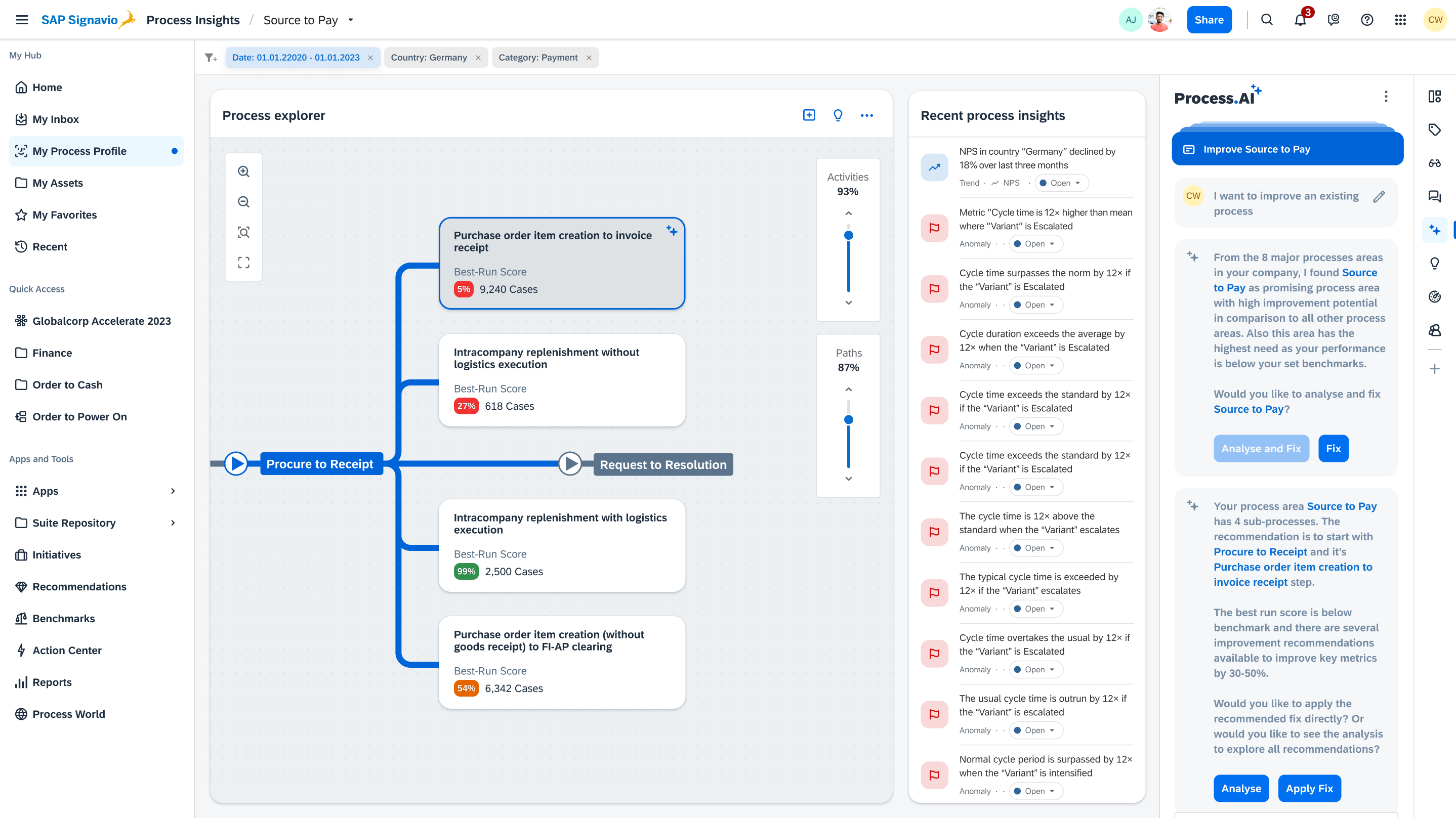This screenshot has height=818, width=1456.
Task: Open the hamburger navigation menu
Action: (22, 20)
